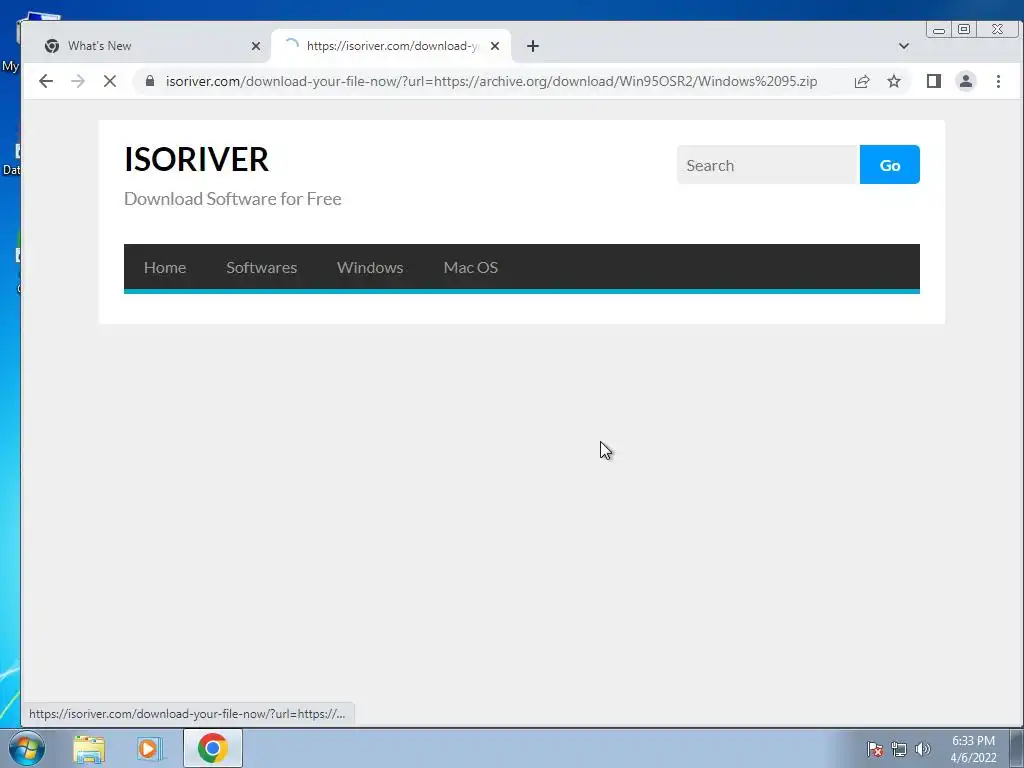Click the Chrome taskbar icon
1024x768 pixels.
(x=213, y=748)
